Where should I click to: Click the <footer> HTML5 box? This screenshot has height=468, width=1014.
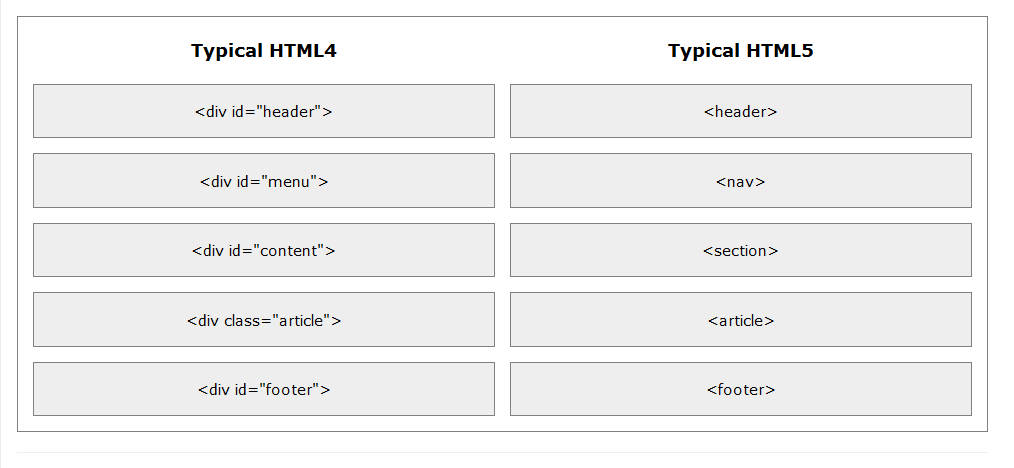click(x=740, y=389)
